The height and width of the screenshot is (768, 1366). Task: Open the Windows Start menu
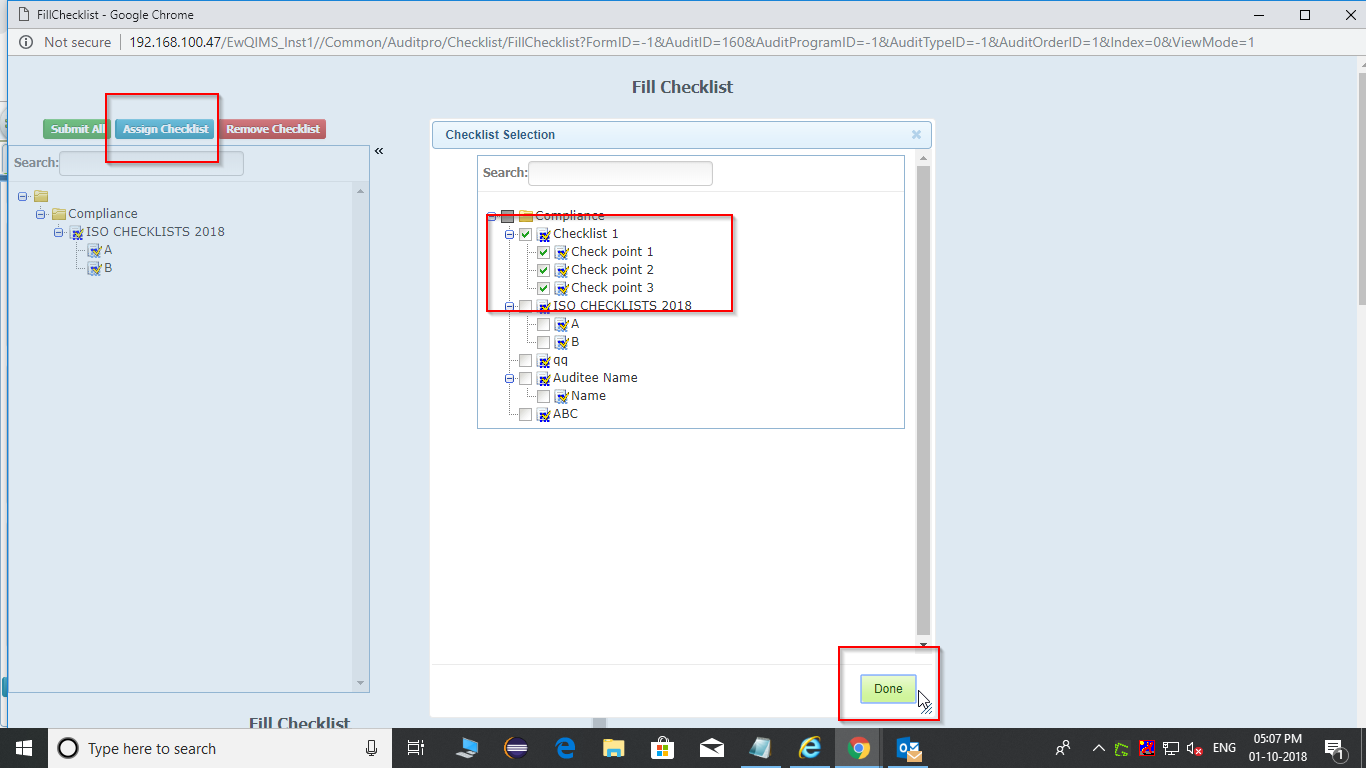click(23, 748)
